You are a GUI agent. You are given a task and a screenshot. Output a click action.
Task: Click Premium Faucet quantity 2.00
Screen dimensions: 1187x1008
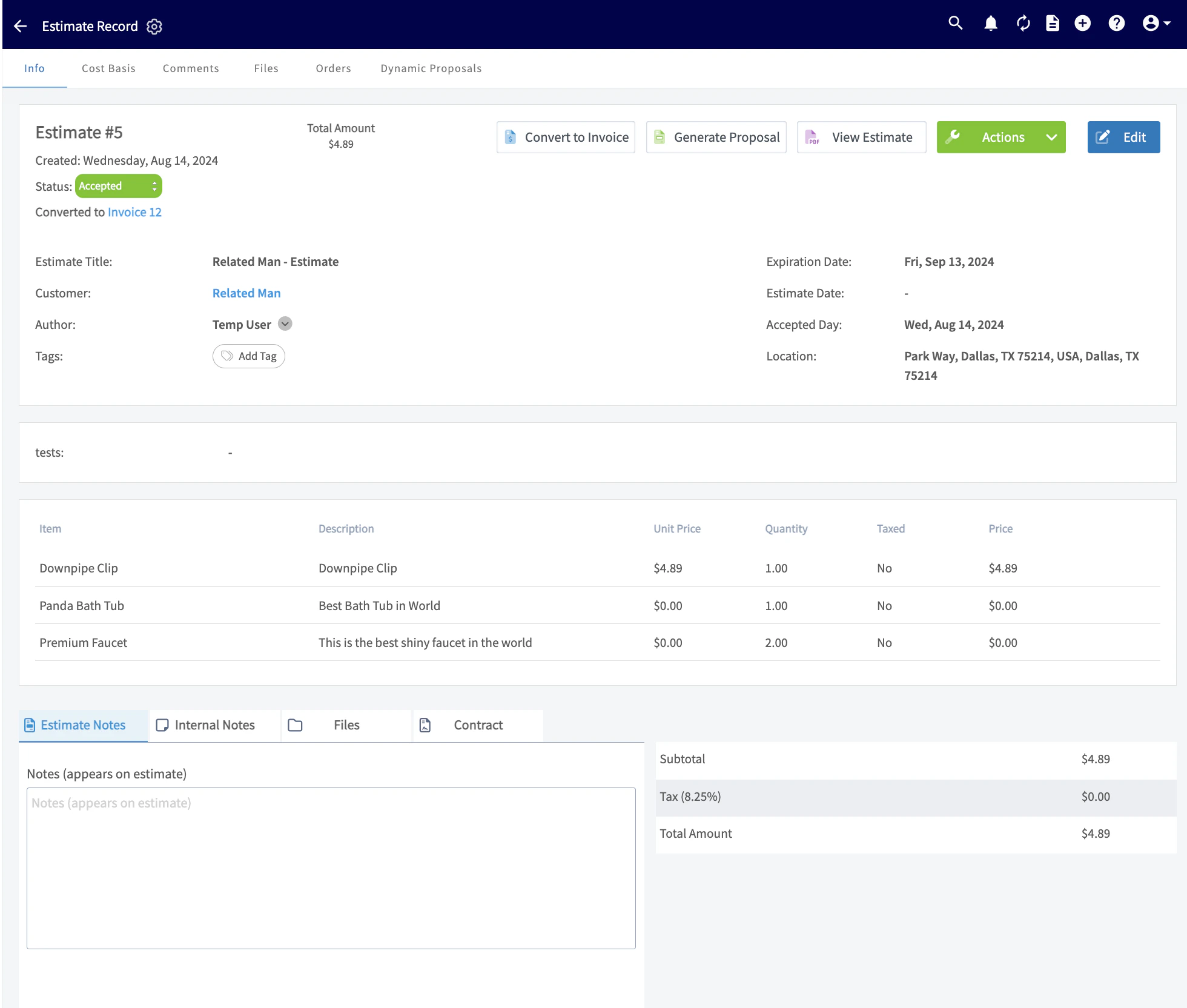point(776,643)
